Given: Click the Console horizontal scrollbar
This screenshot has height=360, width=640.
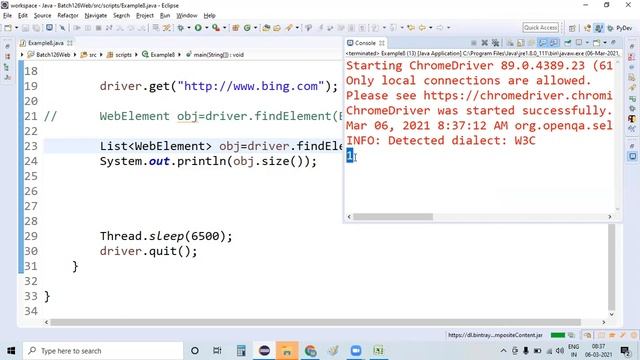Looking at the screenshot, I should click(393, 217).
